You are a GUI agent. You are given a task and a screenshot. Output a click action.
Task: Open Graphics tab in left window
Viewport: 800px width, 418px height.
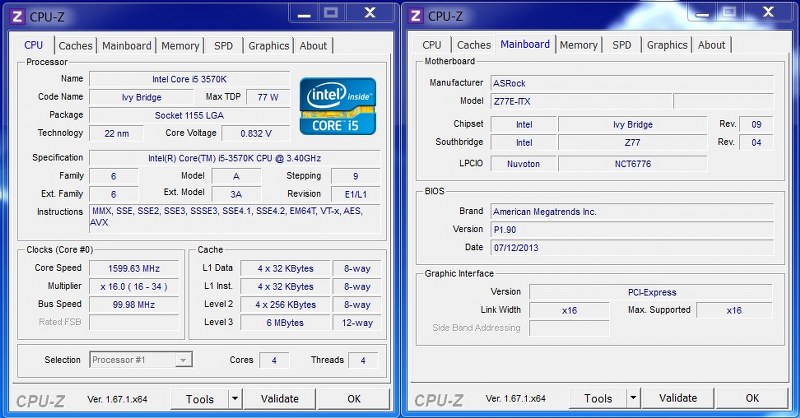click(269, 45)
